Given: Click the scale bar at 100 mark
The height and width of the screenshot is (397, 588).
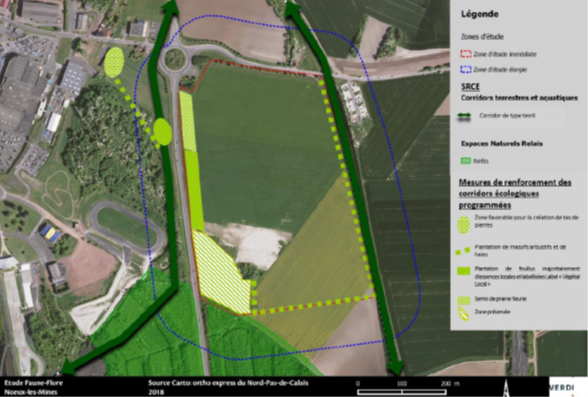Looking at the screenshot, I should pos(402,388).
